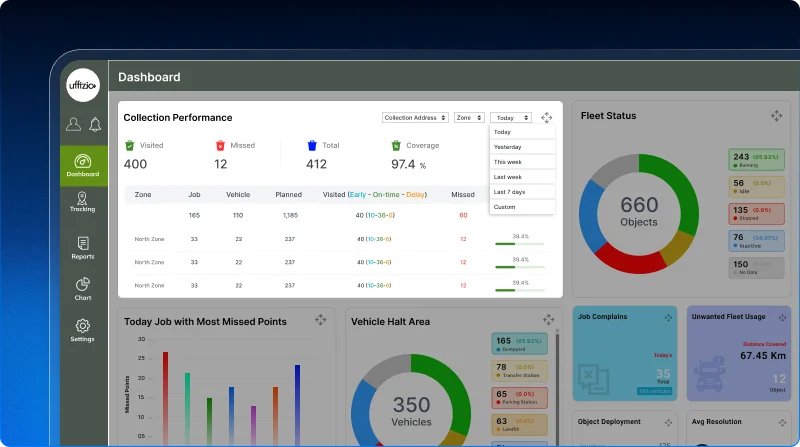Click the 65 Parking Station badge
This screenshot has width=800, height=447.
pos(519,398)
